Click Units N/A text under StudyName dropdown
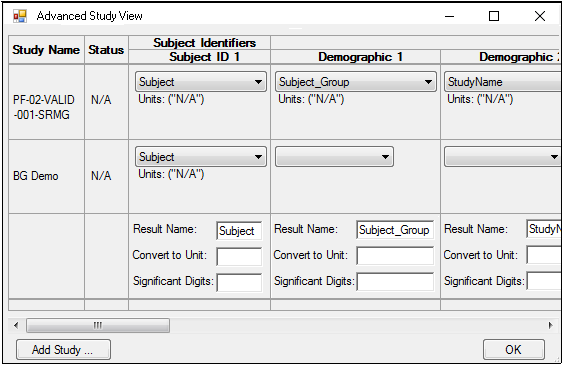 click(480, 99)
